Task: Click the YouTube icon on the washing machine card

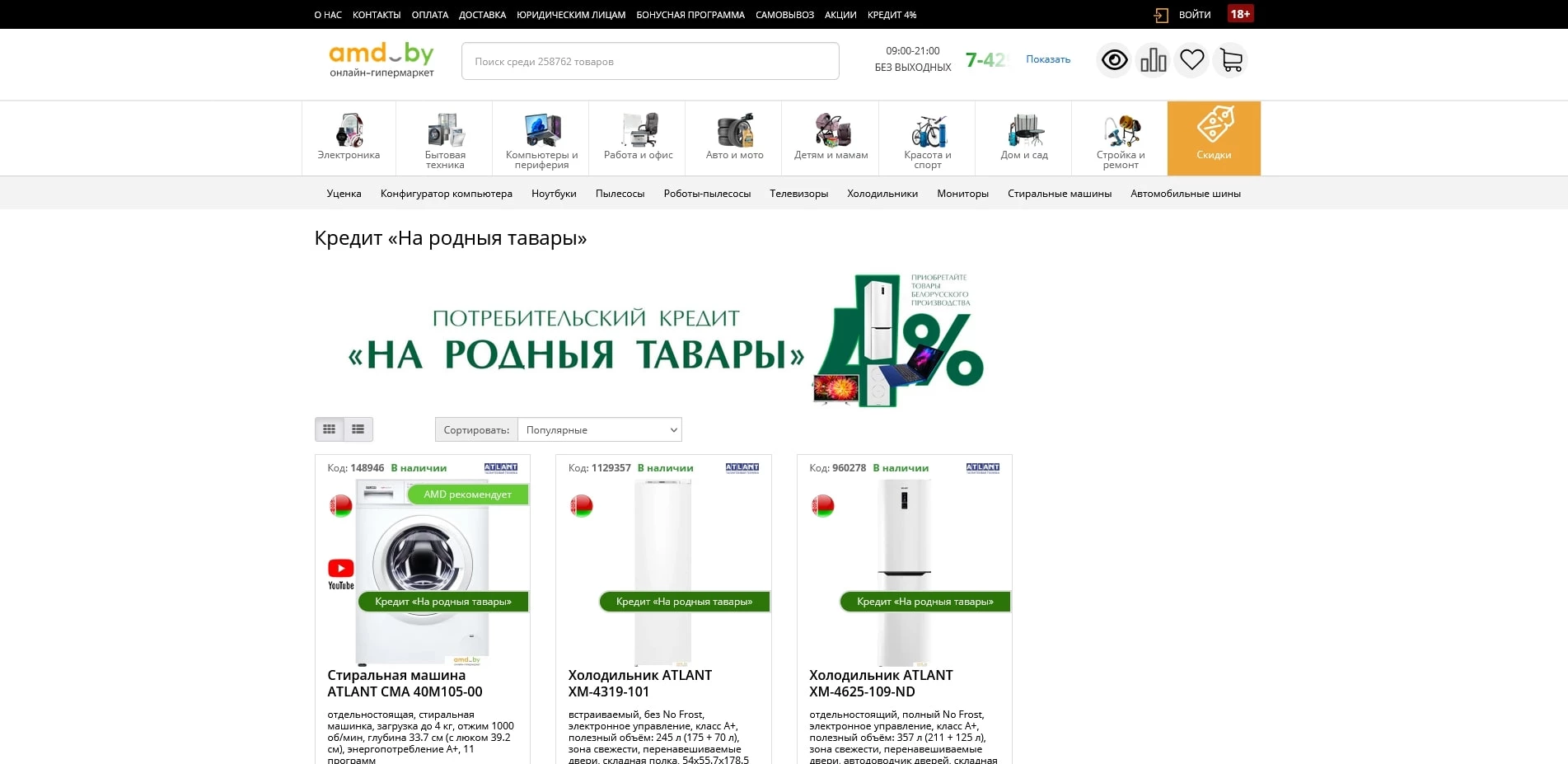Action: [x=340, y=568]
